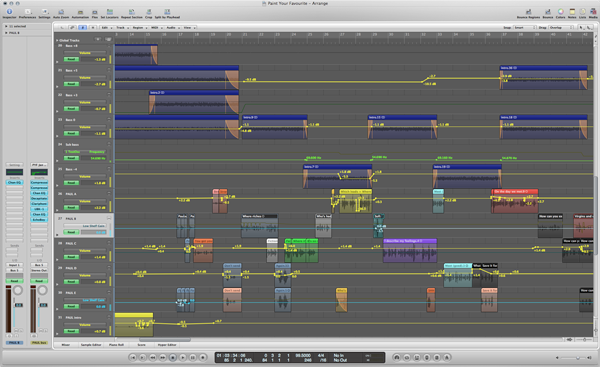Adjust the master volume slider
This screenshot has height=367, width=600.
574,357
